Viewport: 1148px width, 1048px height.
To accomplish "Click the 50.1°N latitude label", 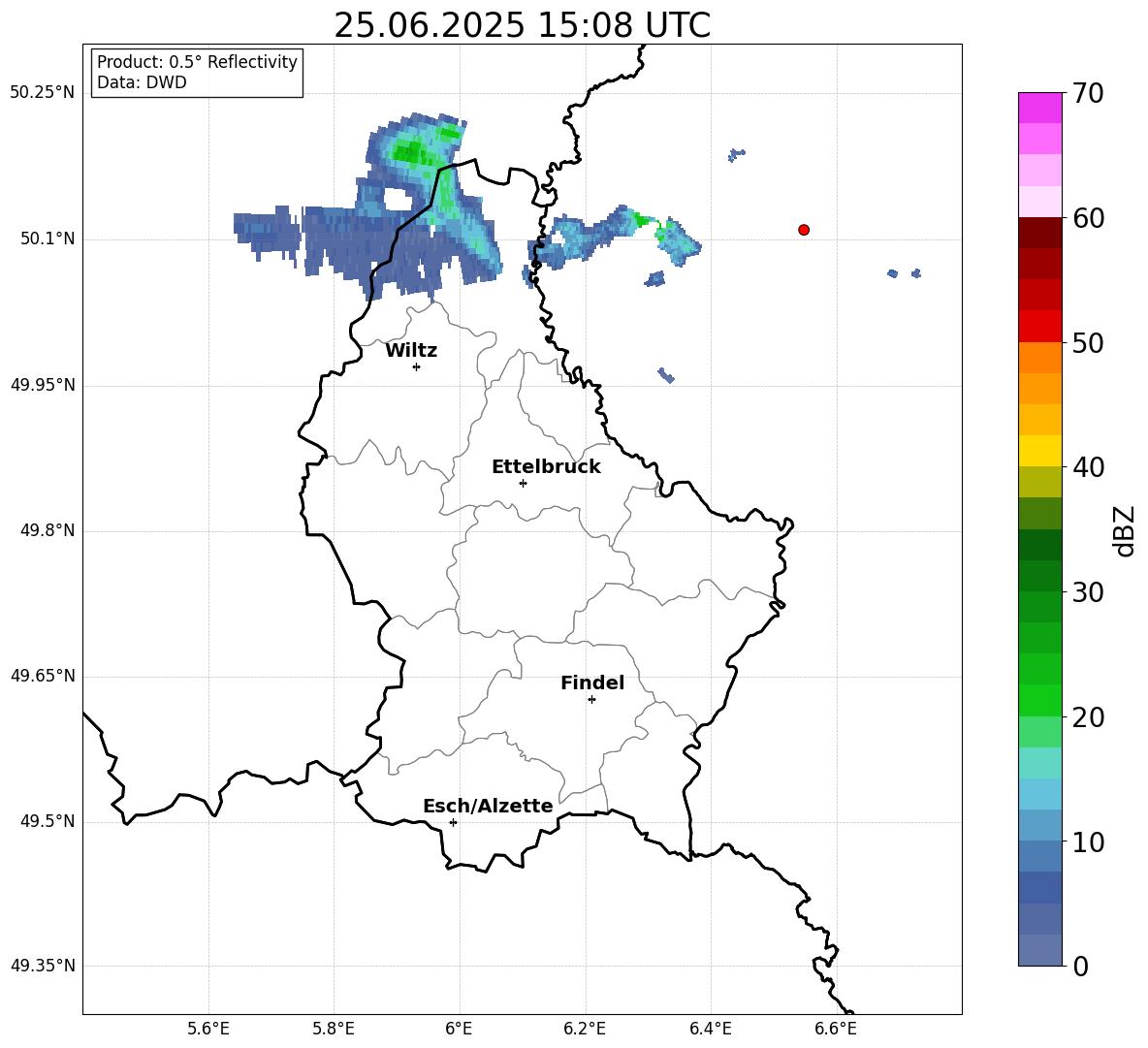I will click(x=48, y=238).
